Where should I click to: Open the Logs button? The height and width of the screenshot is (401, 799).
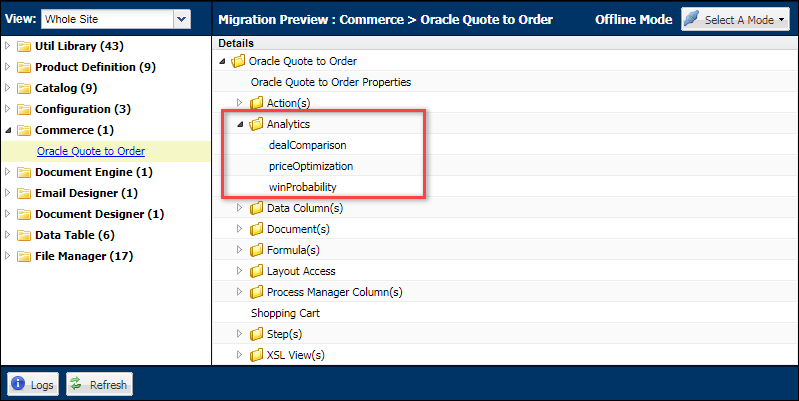coord(33,384)
